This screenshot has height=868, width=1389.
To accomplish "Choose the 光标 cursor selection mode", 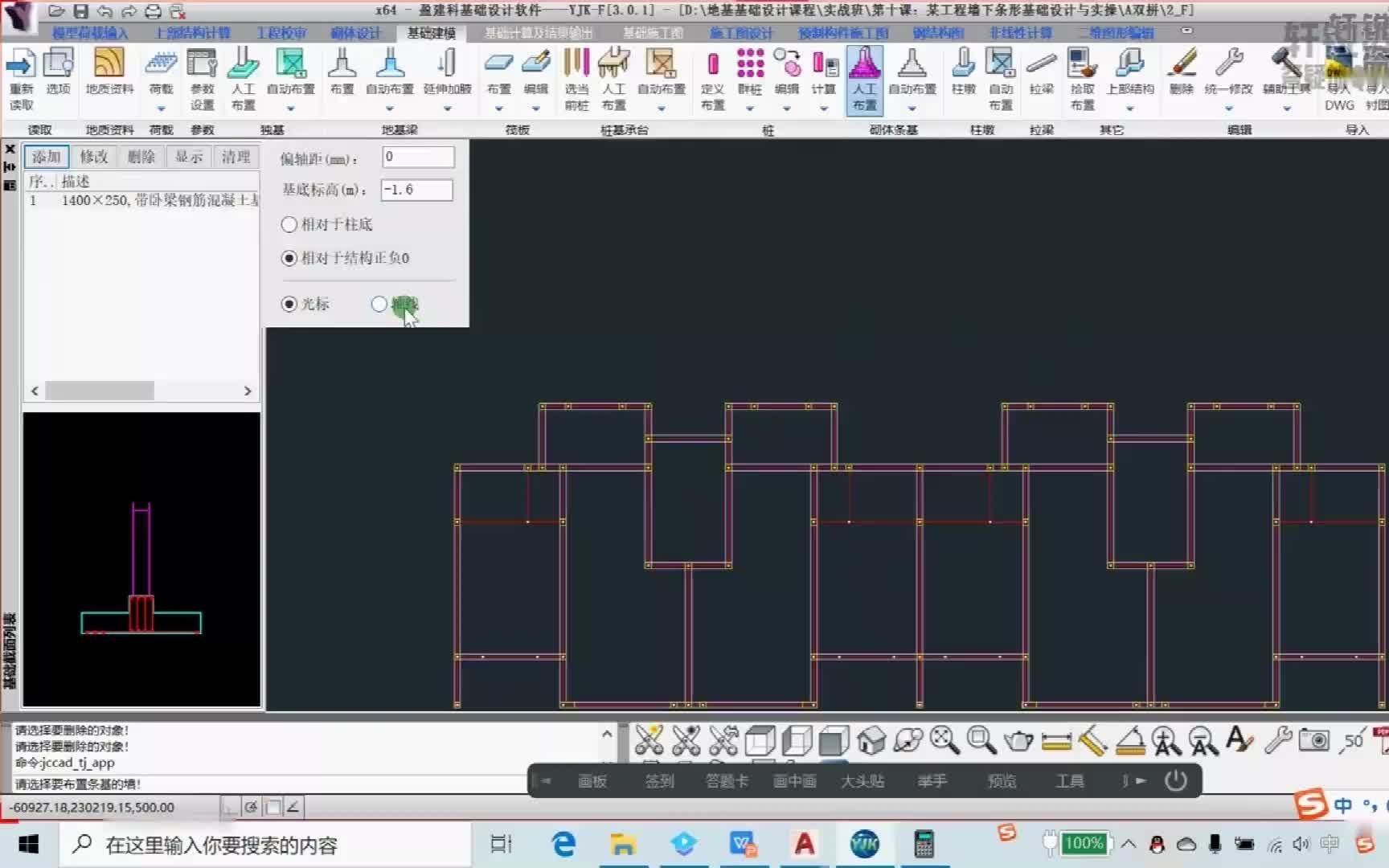I will click(289, 304).
